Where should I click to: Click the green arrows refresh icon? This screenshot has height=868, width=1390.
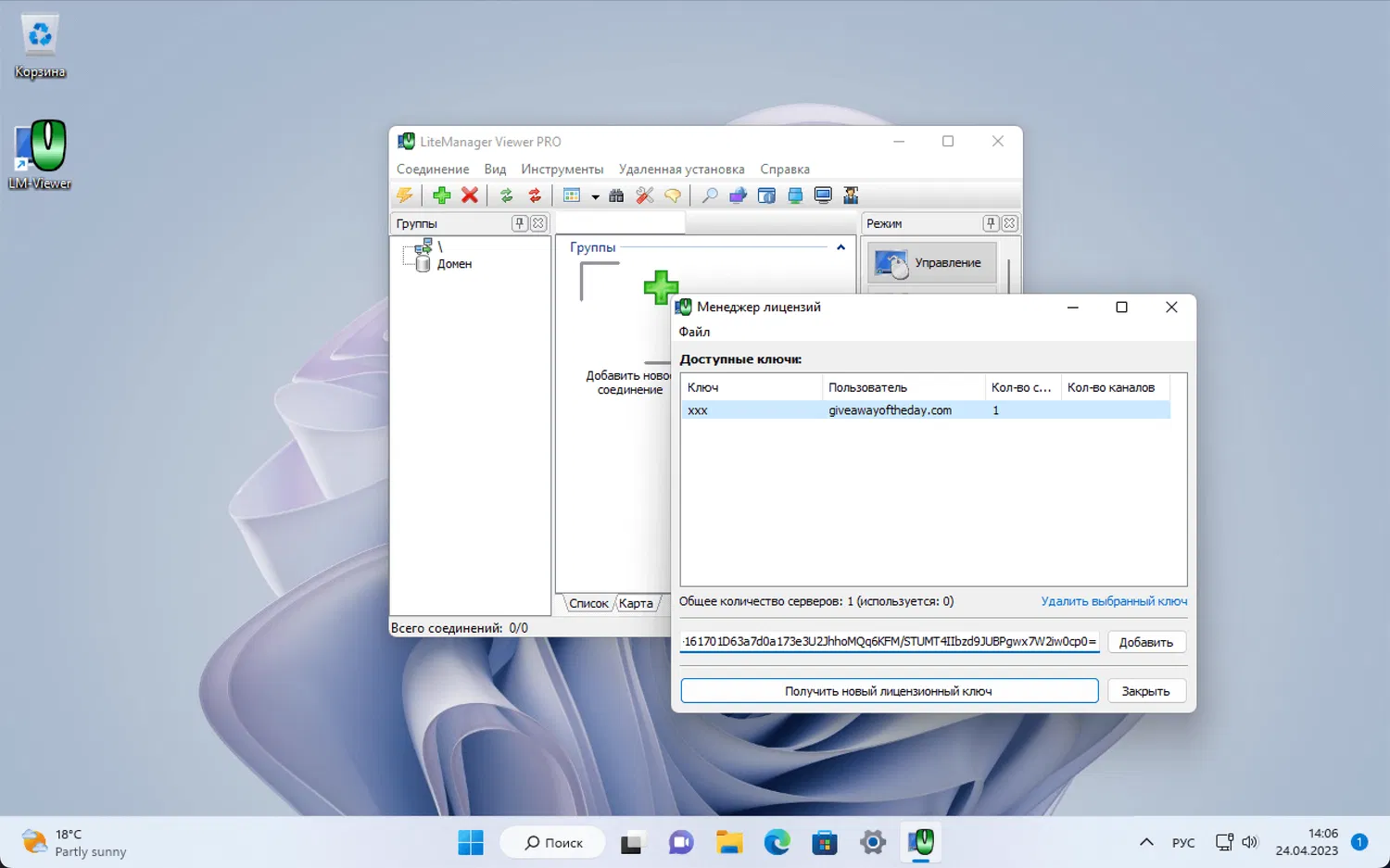[506, 195]
